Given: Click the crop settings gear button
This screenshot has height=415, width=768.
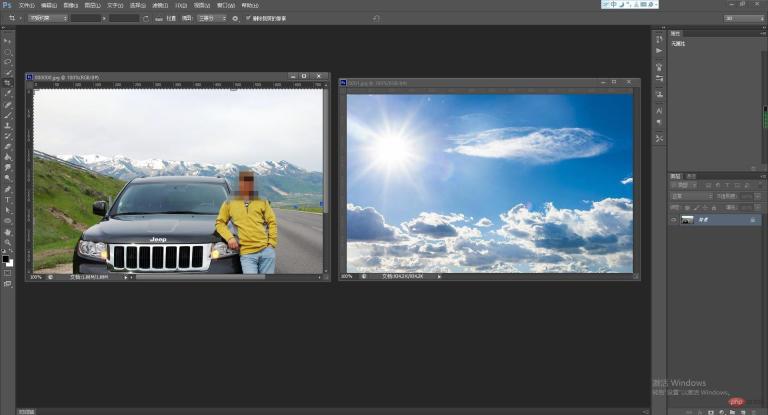Looking at the screenshot, I should pos(235,18).
